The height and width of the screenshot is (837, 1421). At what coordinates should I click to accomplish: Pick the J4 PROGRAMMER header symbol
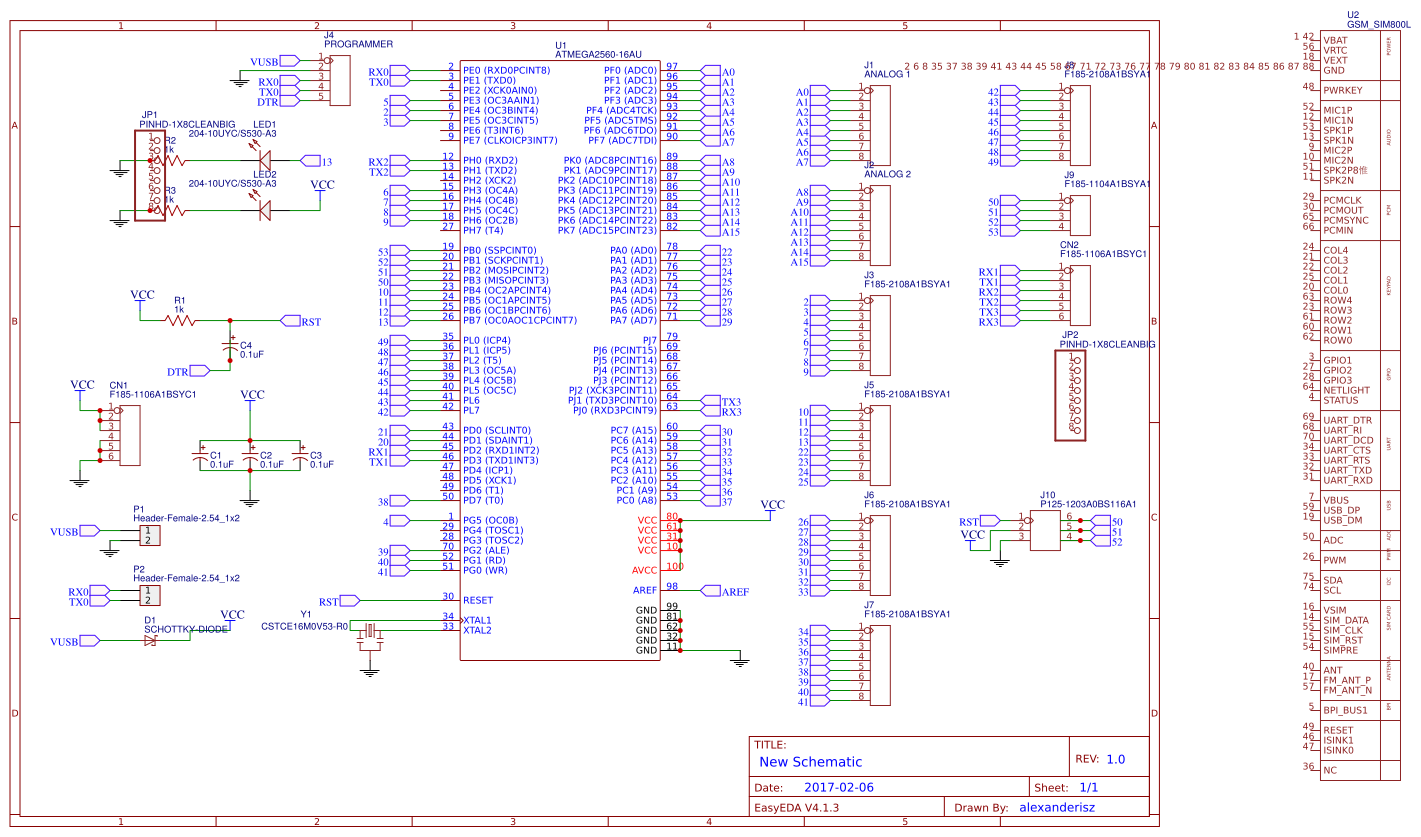[341, 80]
